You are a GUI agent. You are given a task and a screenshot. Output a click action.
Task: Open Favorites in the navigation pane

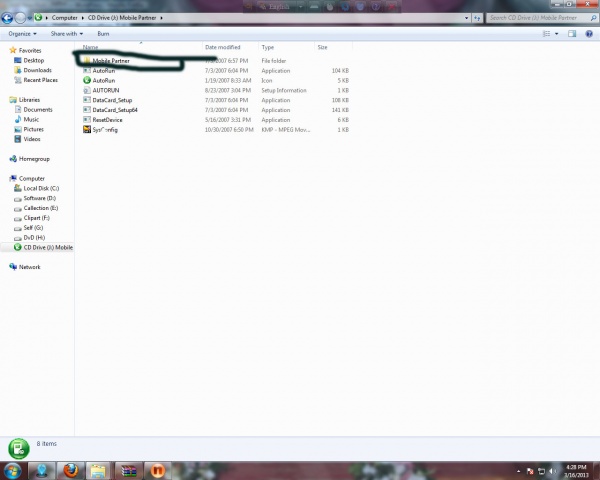click(x=29, y=51)
